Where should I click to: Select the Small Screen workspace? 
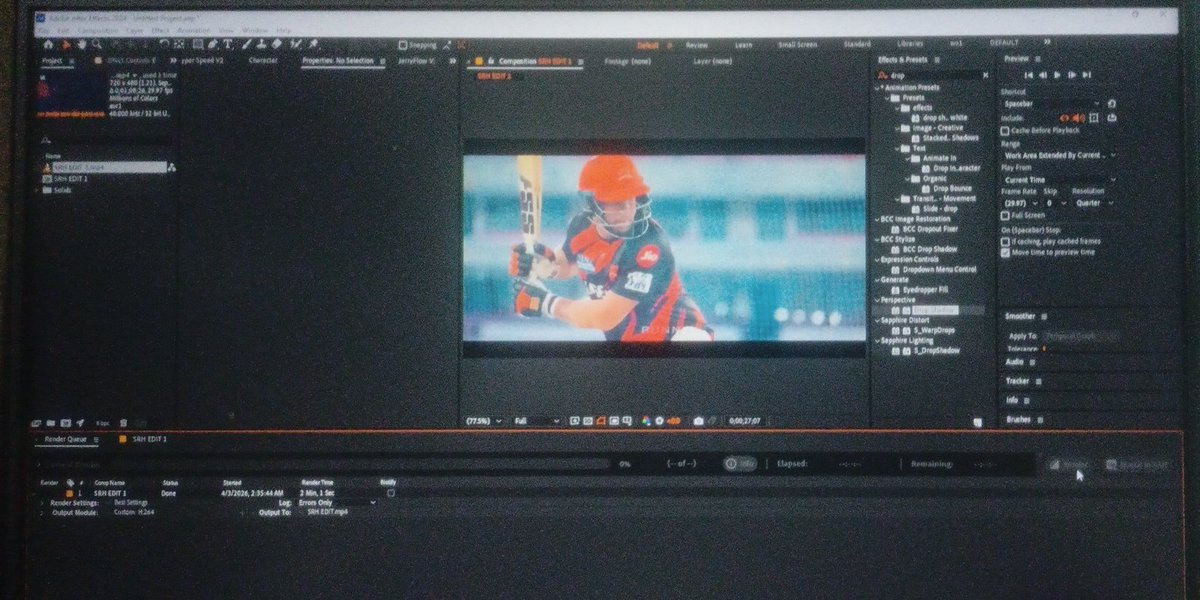click(797, 44)
